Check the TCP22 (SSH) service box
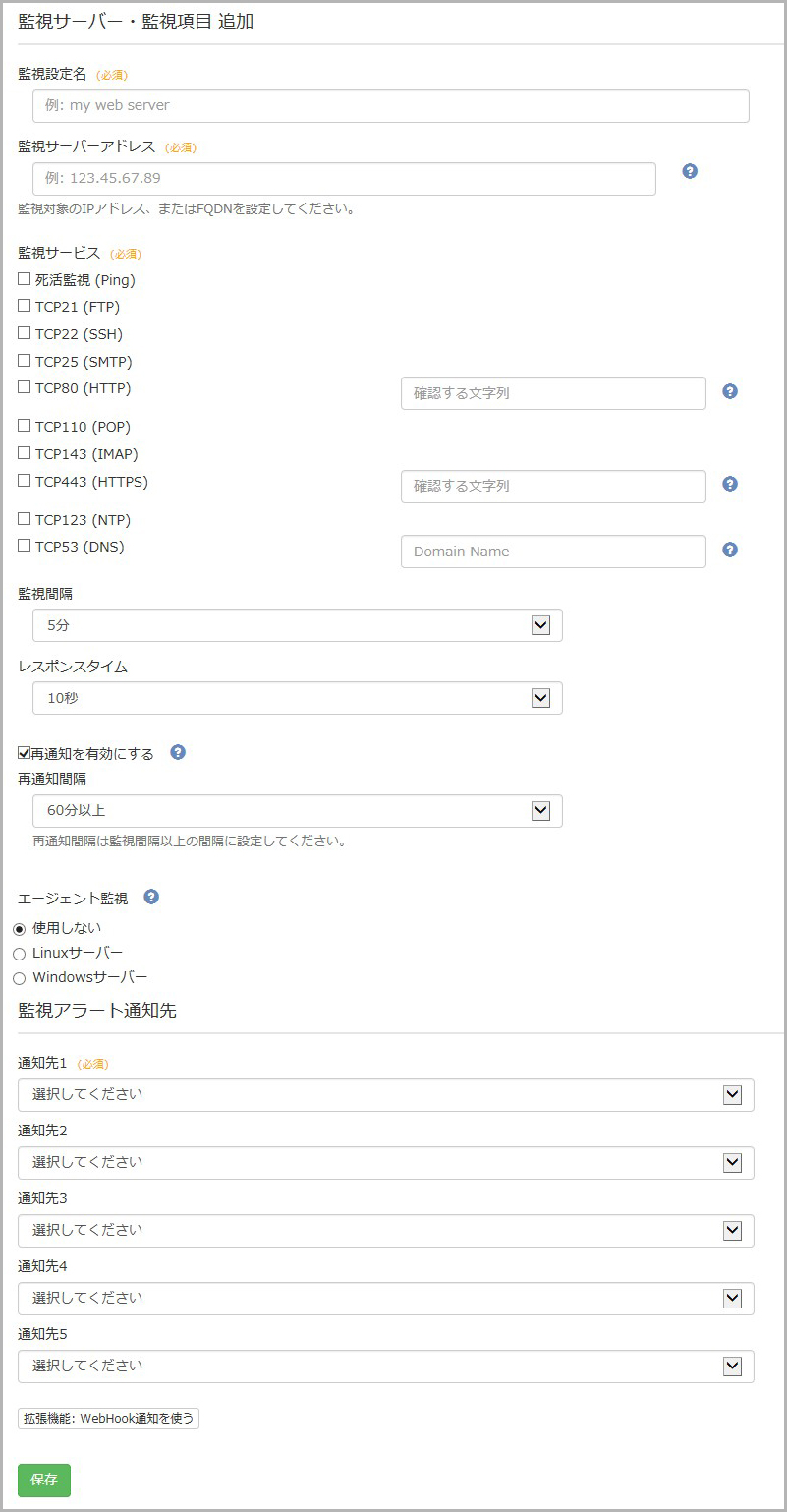This screenshot has width=787, height=1512. click(25, 333)
